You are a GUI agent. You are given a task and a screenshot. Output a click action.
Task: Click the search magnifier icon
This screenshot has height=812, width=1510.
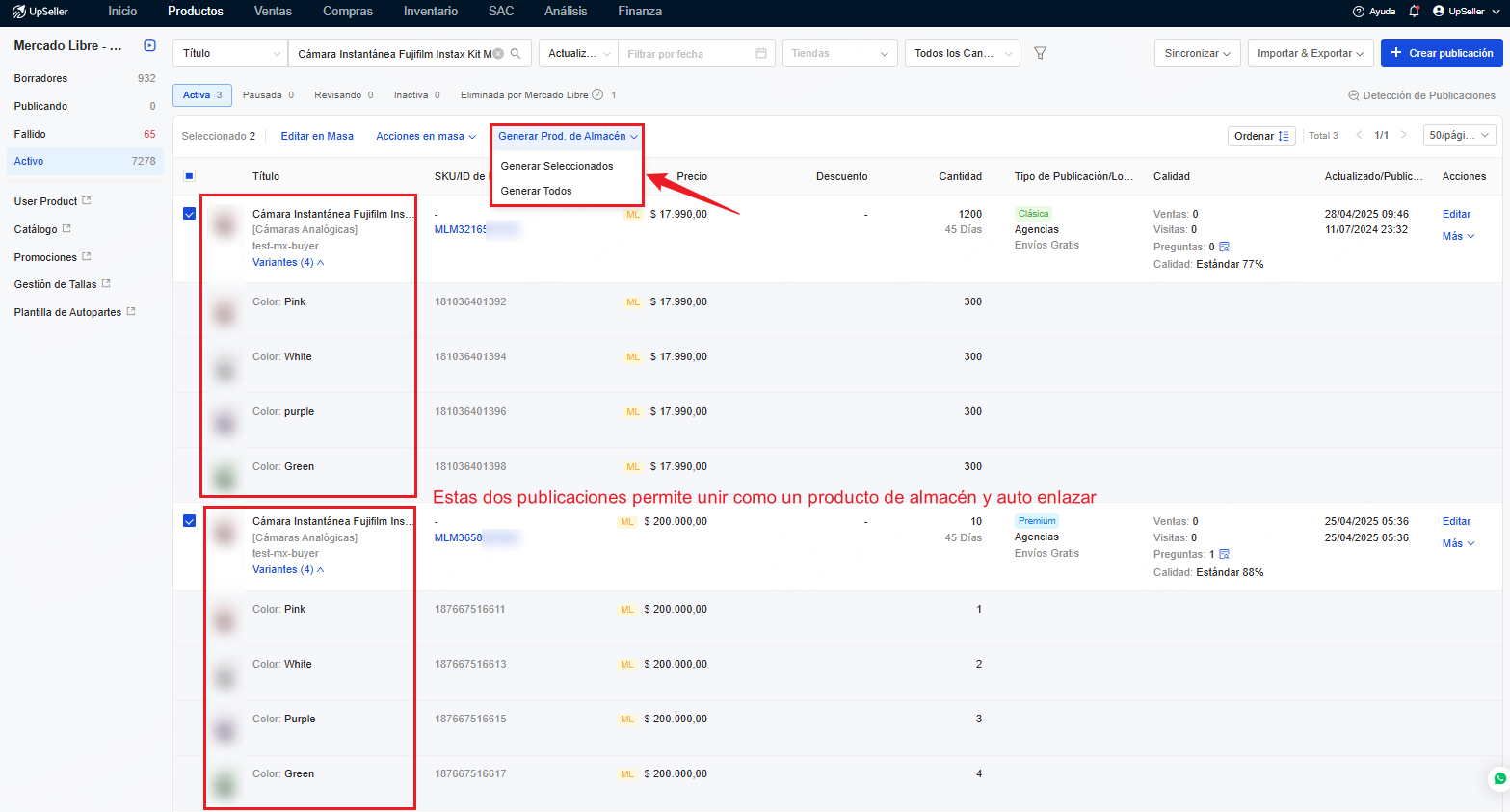[x=516, y=54]
